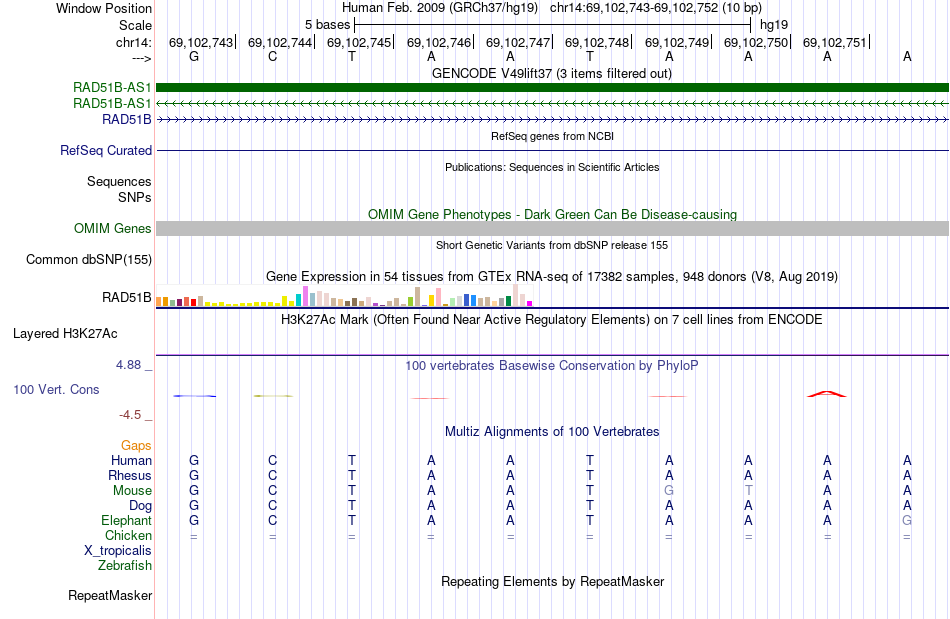Click the Scale track label
The height and width of the screenshot is (619, 950).
click(x=135, y=25)
